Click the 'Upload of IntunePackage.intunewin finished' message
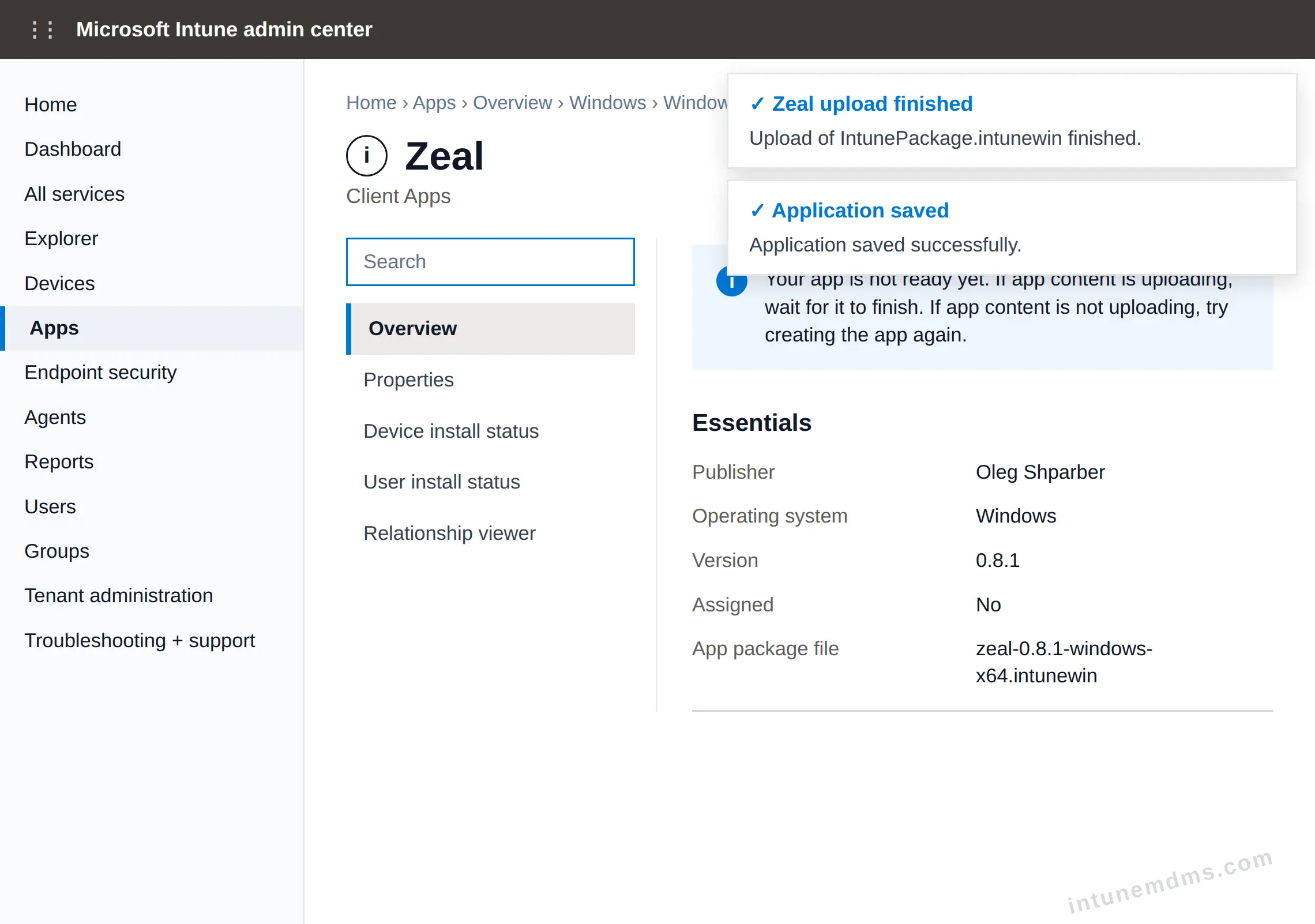The width and height of the screenshot is (1315, 924). pyautogui.click(x=945, y=138)
